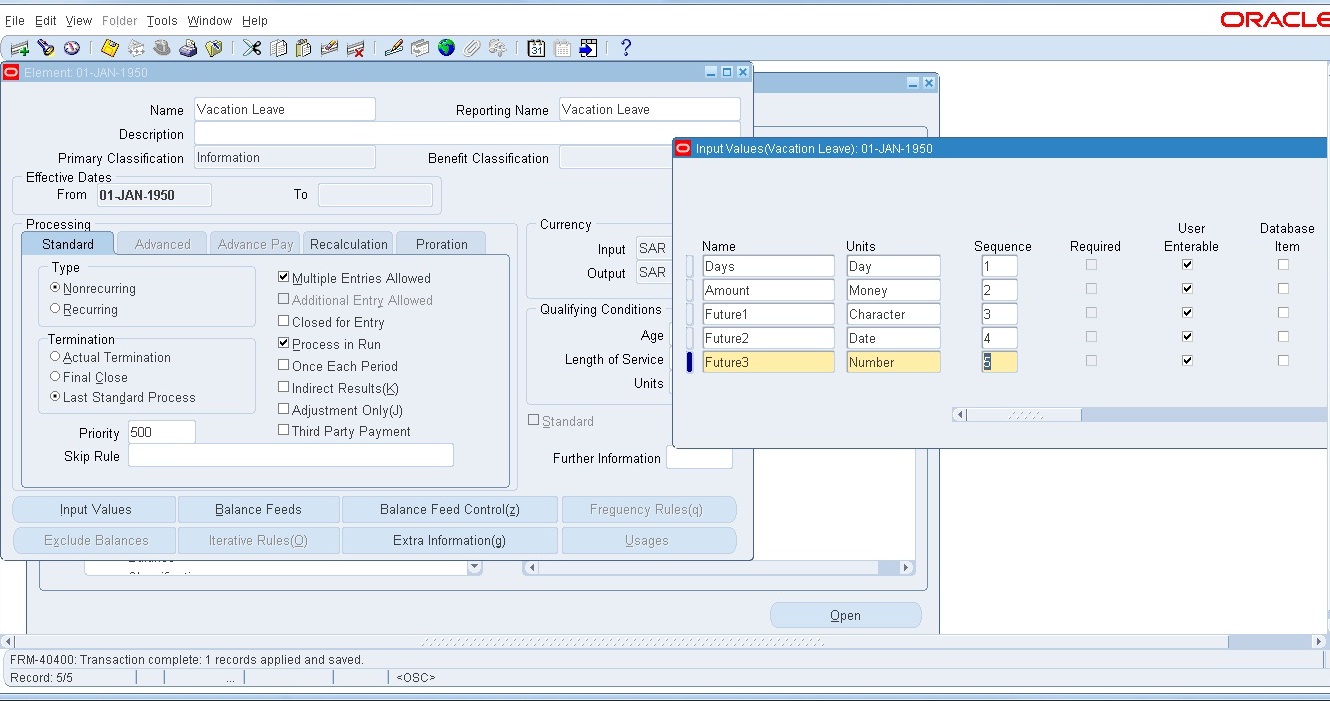Image resolution: width=1330 pixels, height=701 pixels.
Task: Click the Save icon in the toolbar
Action: 110,47
